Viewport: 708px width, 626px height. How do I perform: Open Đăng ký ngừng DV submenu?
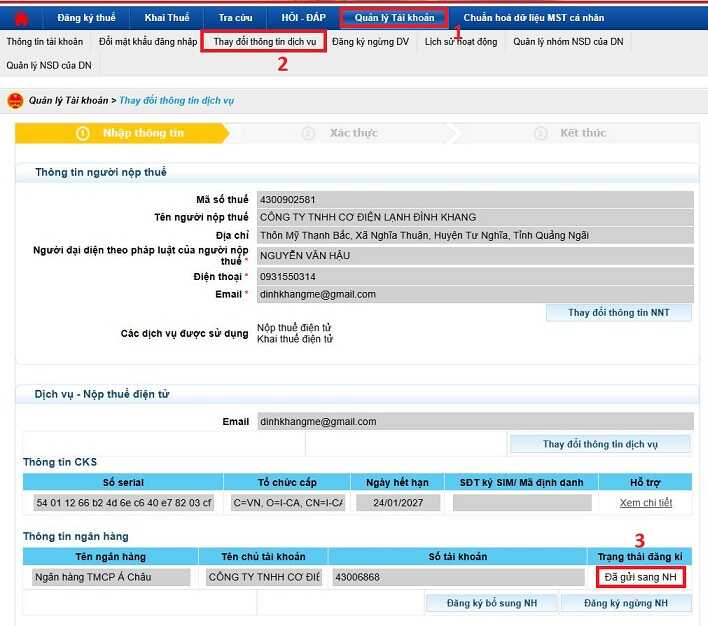(370, 42)
